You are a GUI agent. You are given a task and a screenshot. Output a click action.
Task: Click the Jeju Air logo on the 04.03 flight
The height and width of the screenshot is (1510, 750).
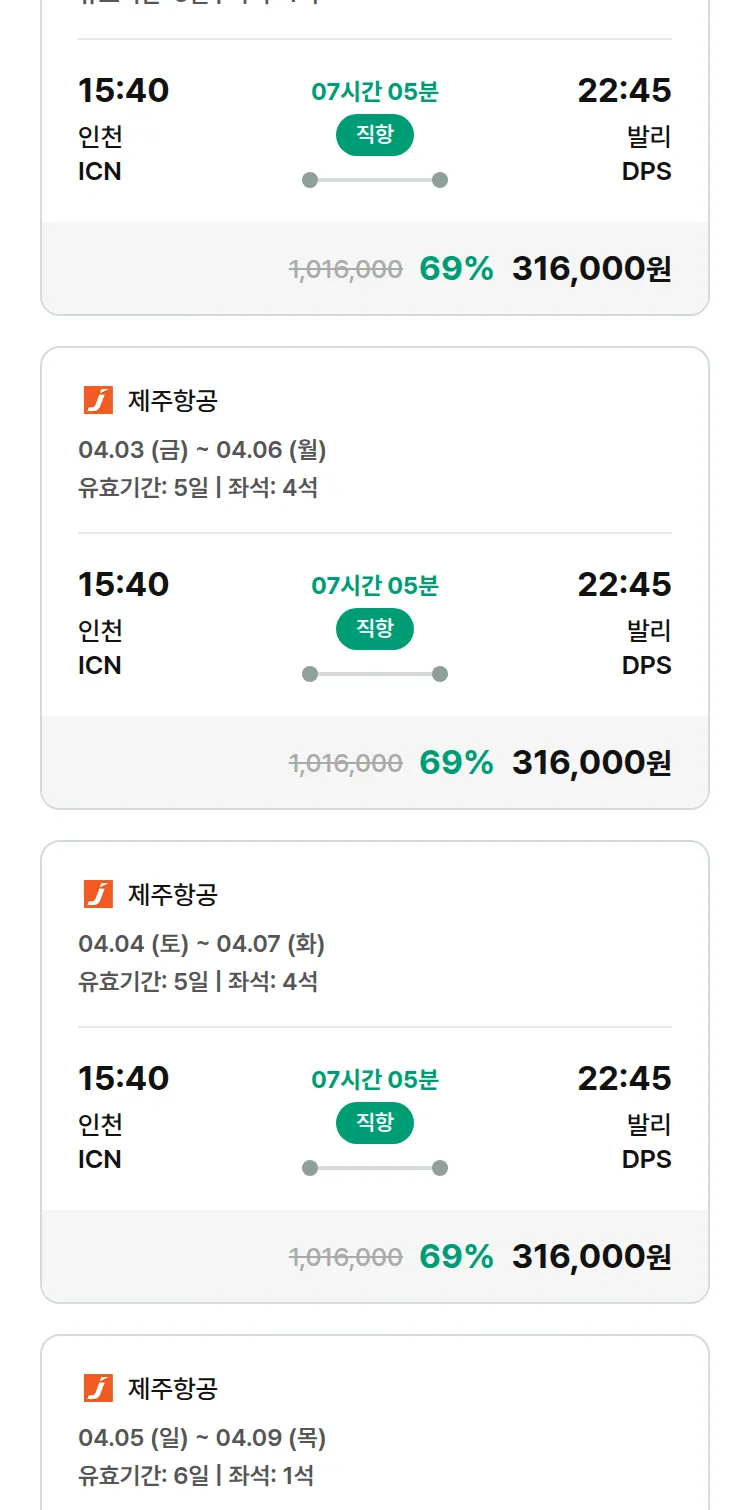click(x=98, y=401)
